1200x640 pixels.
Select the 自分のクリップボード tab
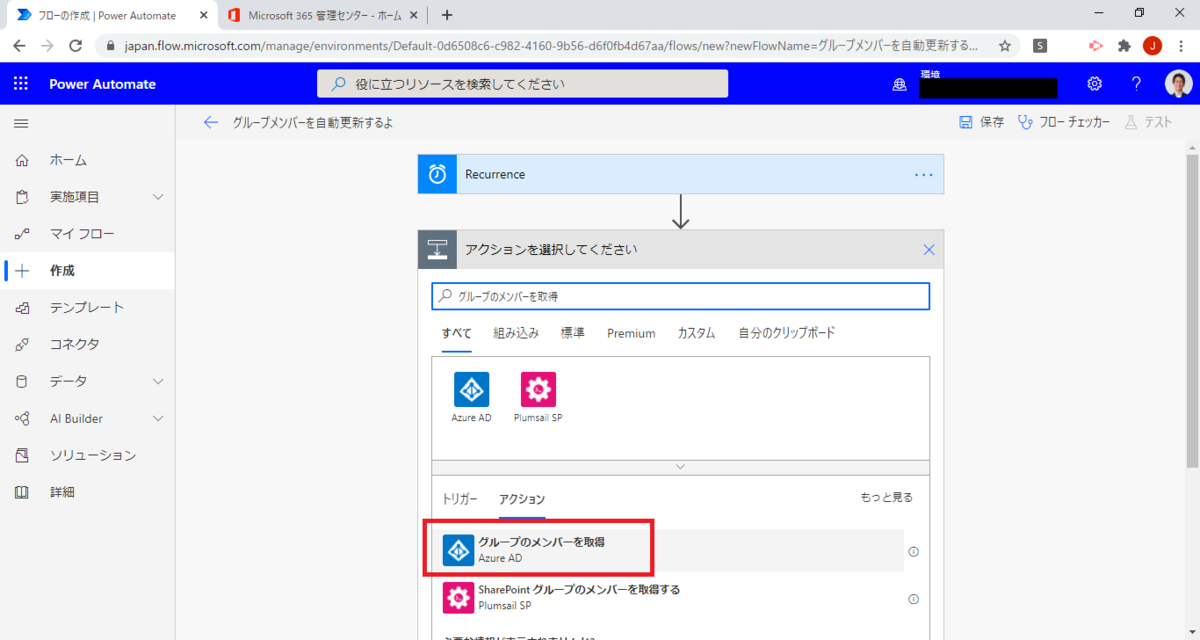point(787,333)
